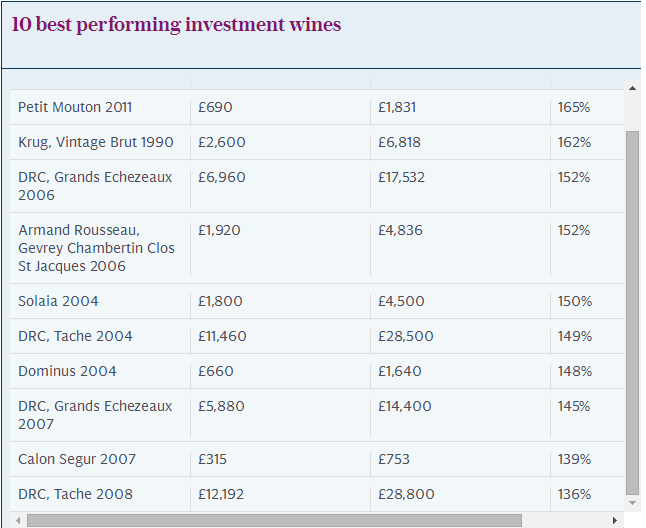Select the '162%' percentage cell

(587, 142)
